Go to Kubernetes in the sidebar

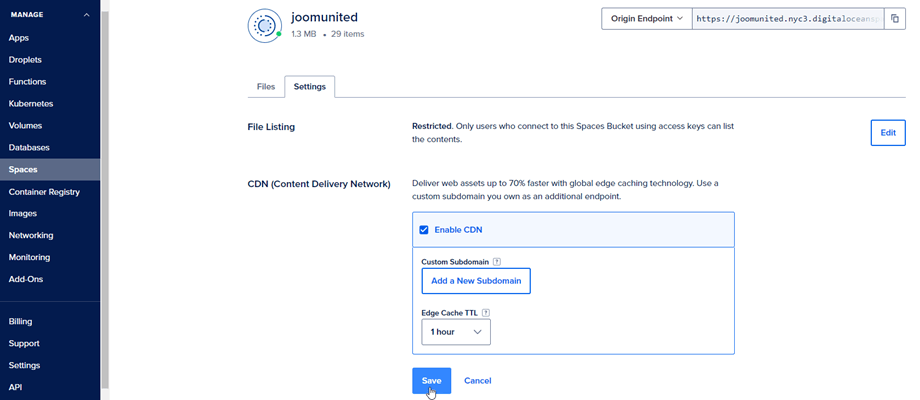pyautogui.click(x=31, y=103)
